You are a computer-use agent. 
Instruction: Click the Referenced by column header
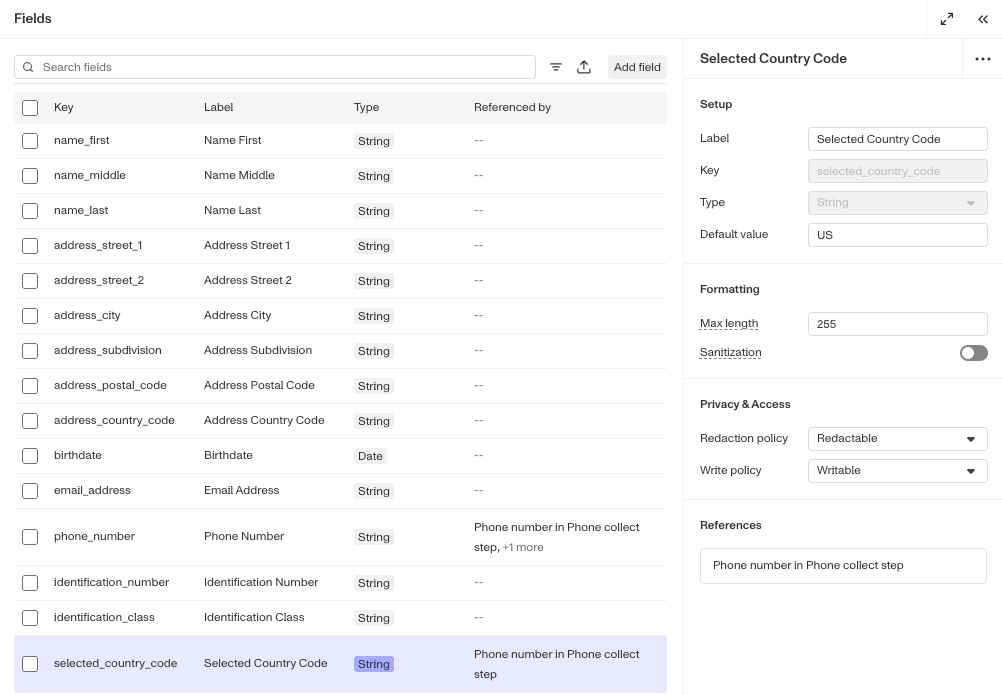pos(512,107)
